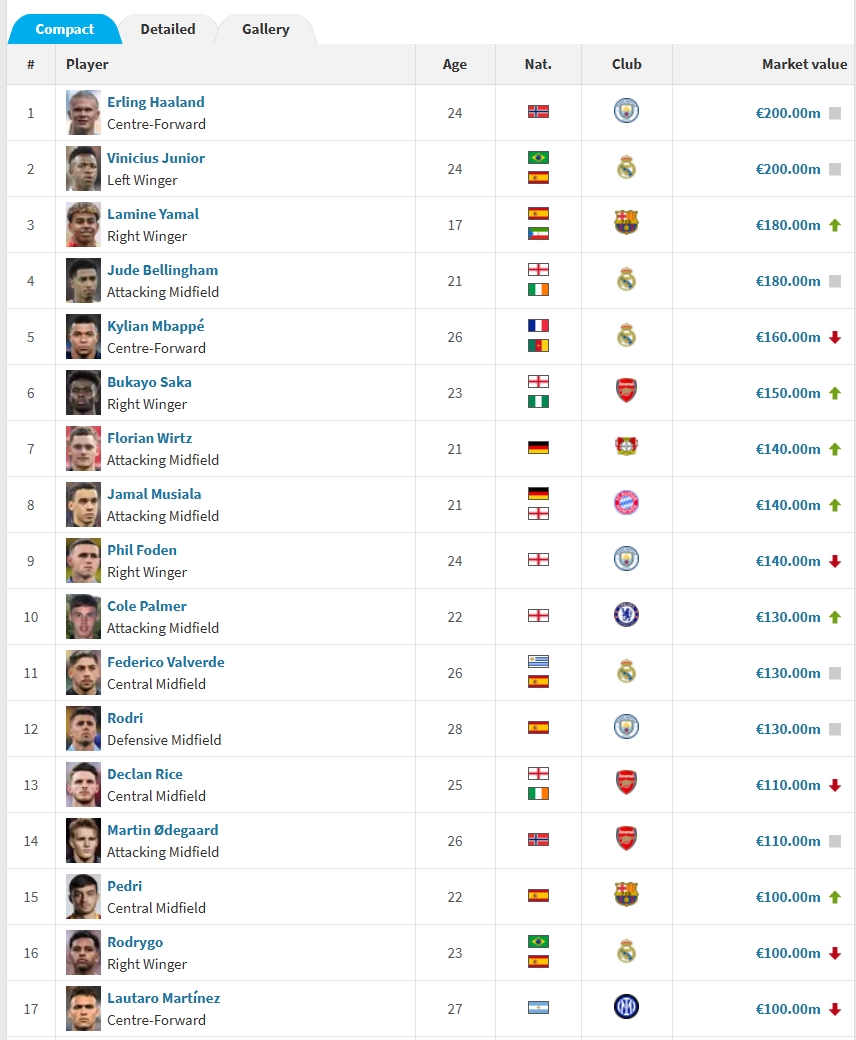This screenshot has height=1040, width=856.
Task: Click Declan Rice's portrait thumbnail
Action: pos(84,785)
